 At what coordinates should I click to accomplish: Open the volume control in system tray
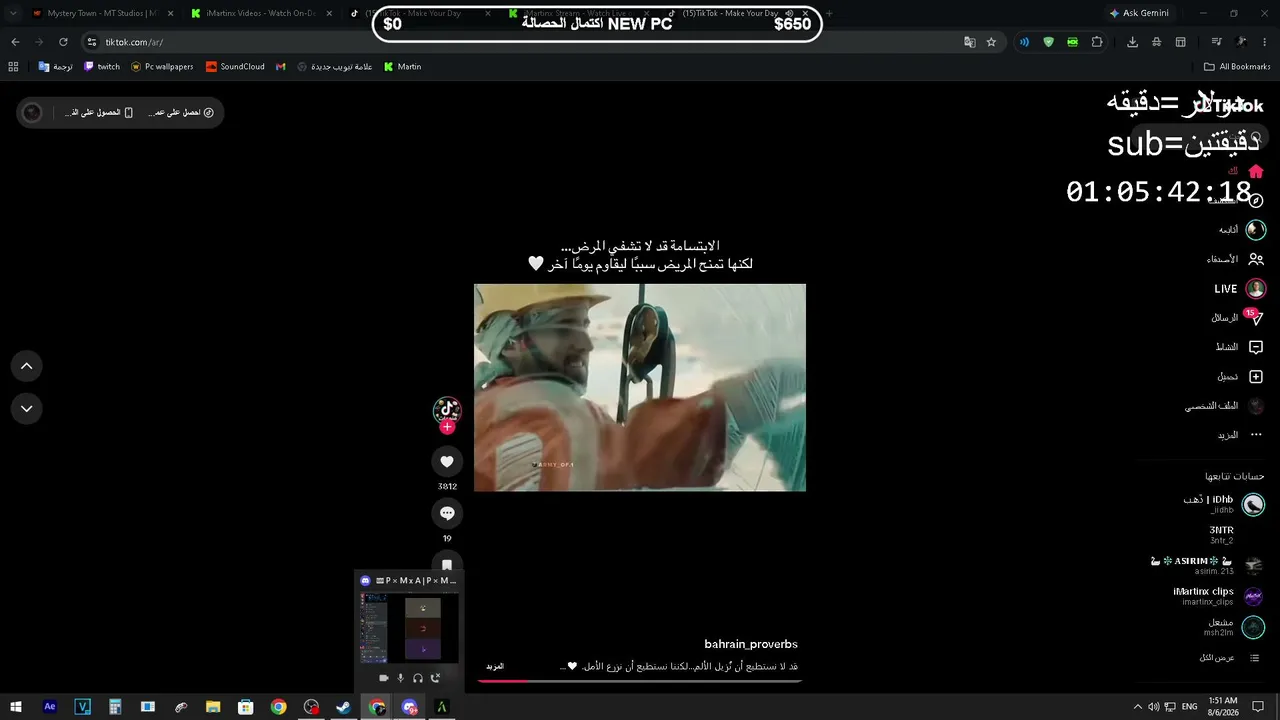tap(1155, 707)
